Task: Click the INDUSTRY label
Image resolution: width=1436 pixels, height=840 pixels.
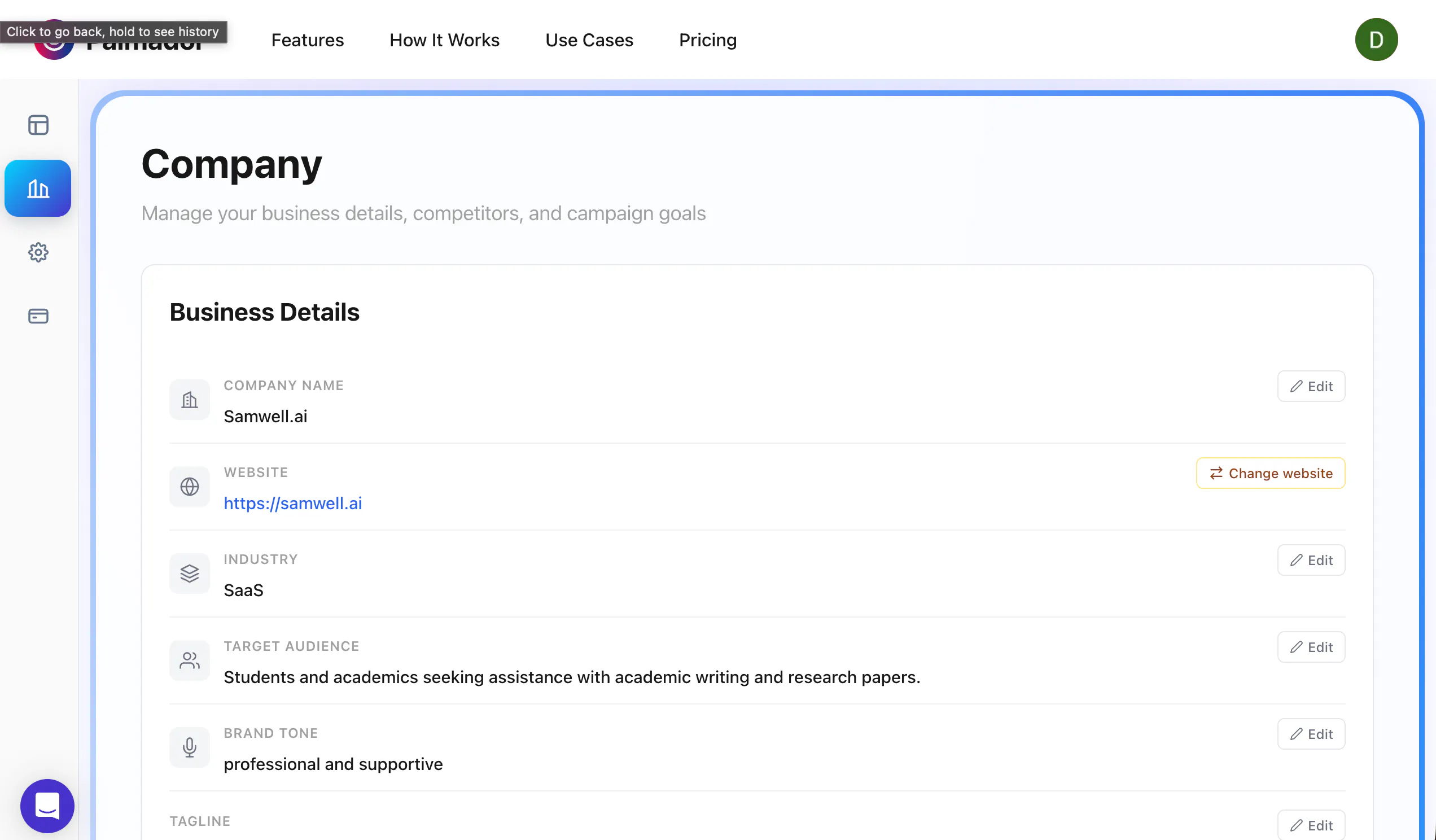Action: point(261,559)
